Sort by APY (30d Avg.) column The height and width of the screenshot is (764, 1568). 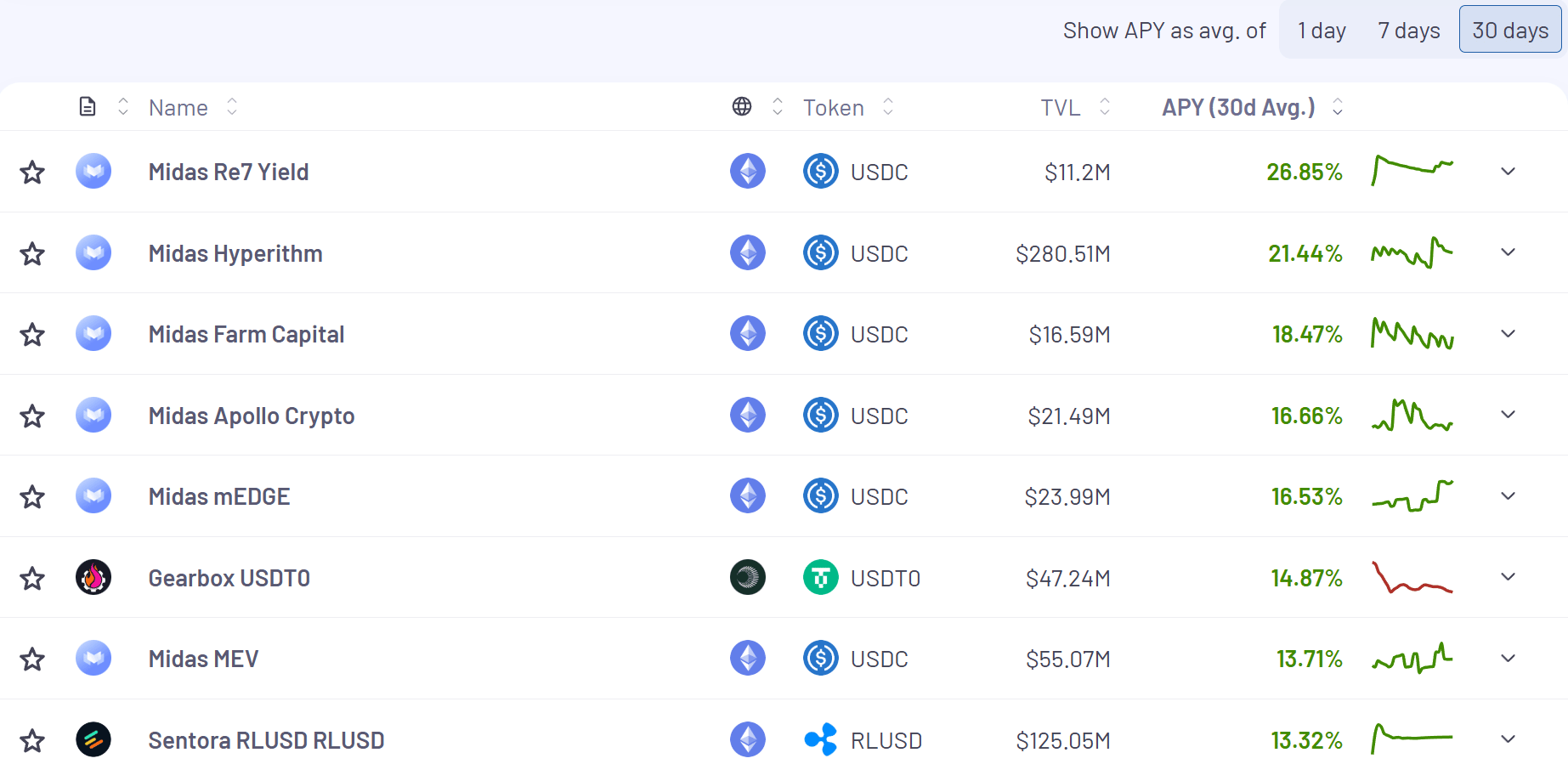click(x=1238, y=107)
